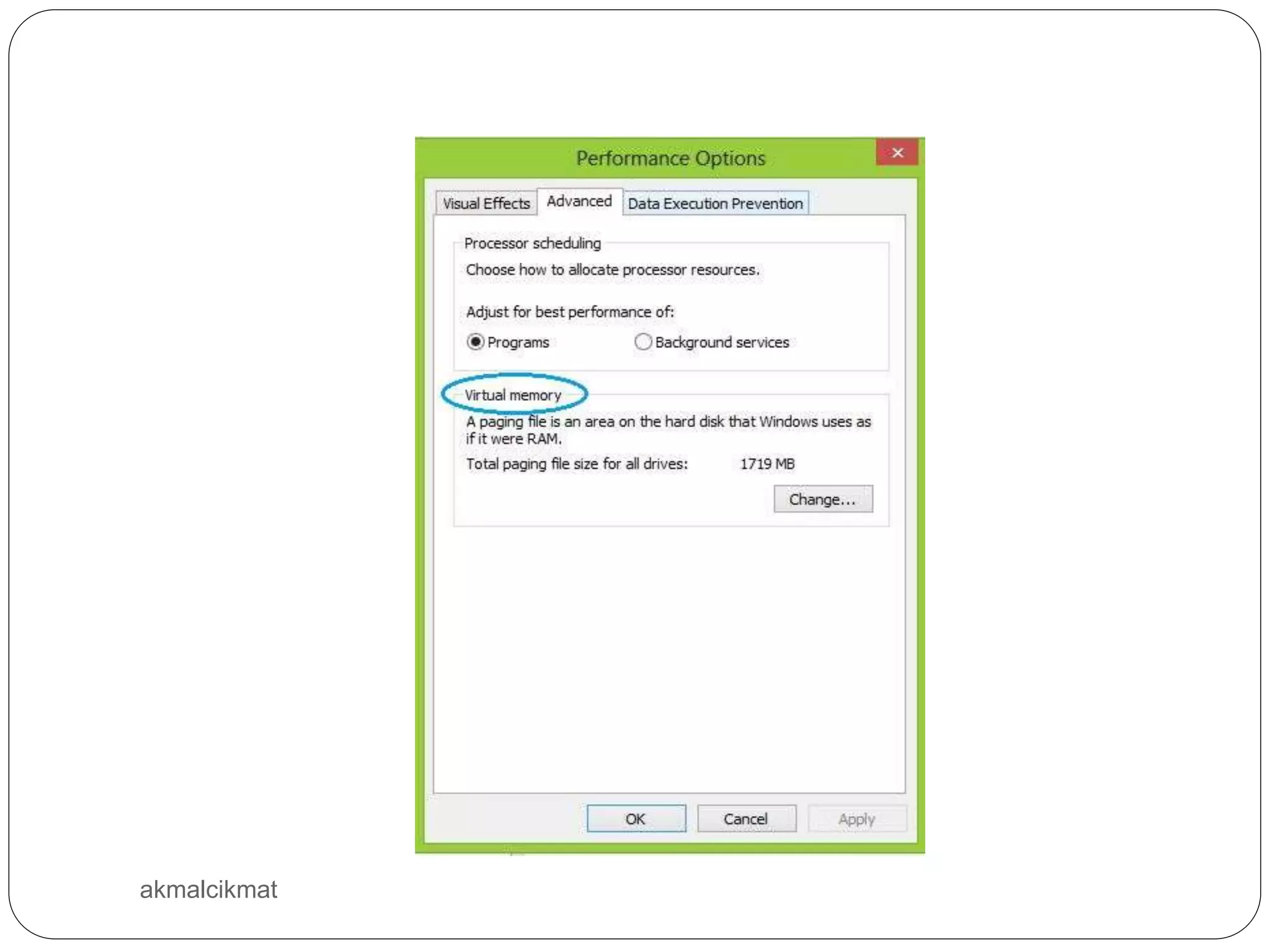
Task: Dismiss dialog using the Cancel button
Action: click(747, 819)
